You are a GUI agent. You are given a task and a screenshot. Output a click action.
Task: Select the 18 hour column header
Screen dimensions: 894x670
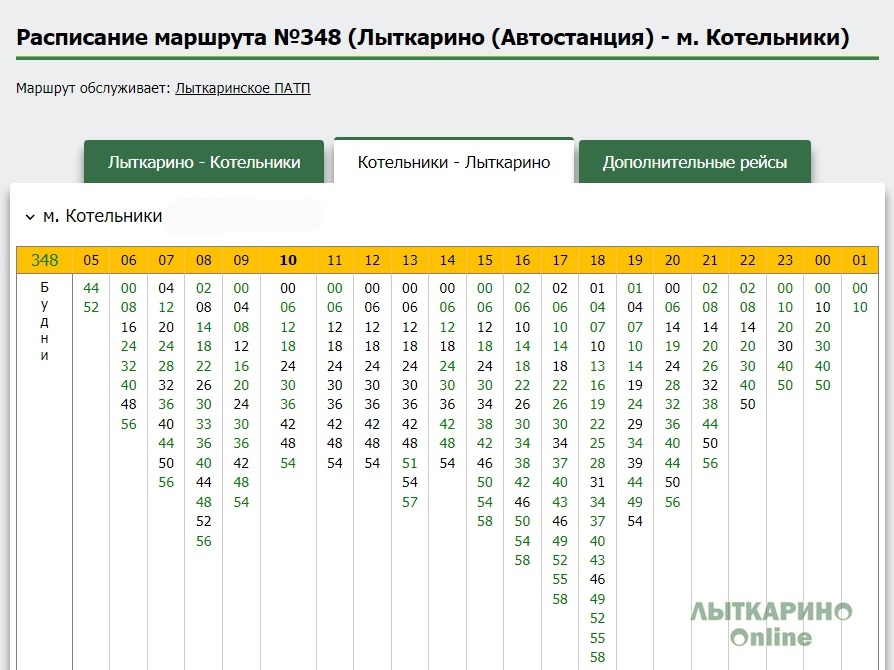(598, 260)
